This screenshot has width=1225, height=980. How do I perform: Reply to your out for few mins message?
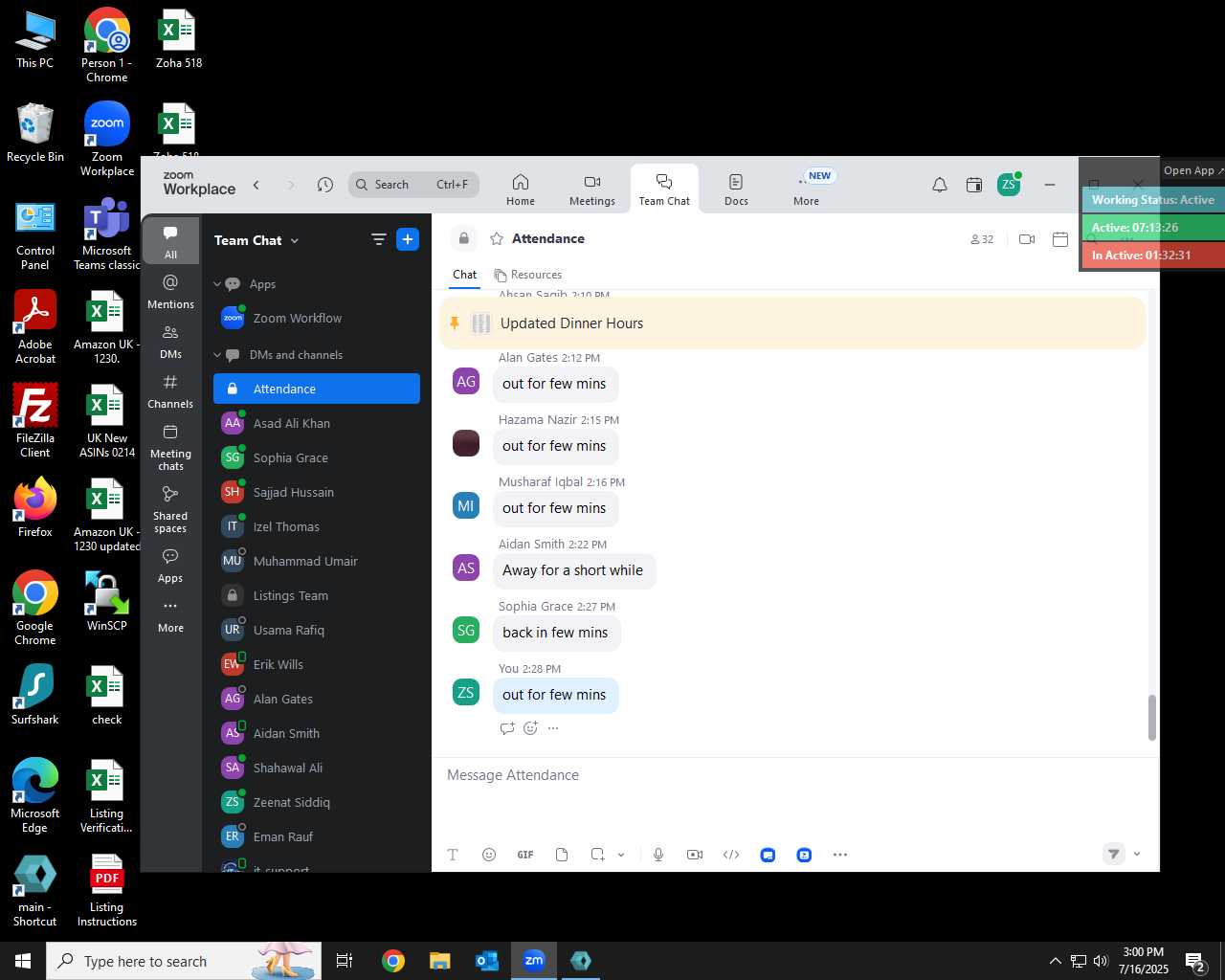pyautogui.click(x=507, y=728)
